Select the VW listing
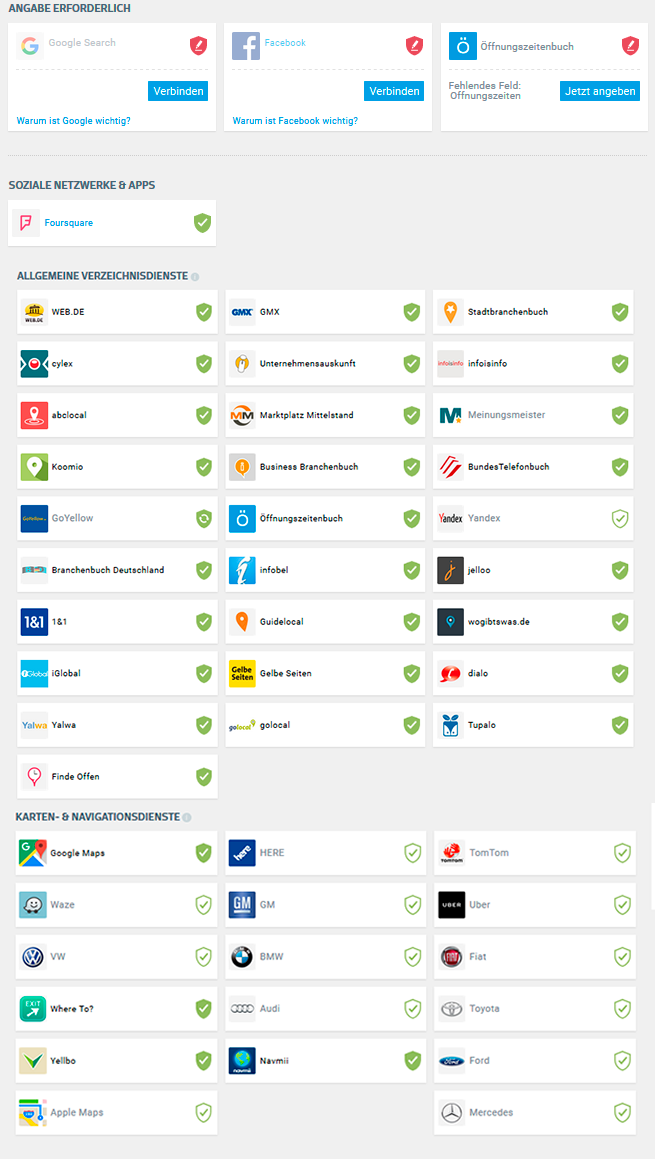This screenshot has width=655, height=1164. tap(117, 957)
